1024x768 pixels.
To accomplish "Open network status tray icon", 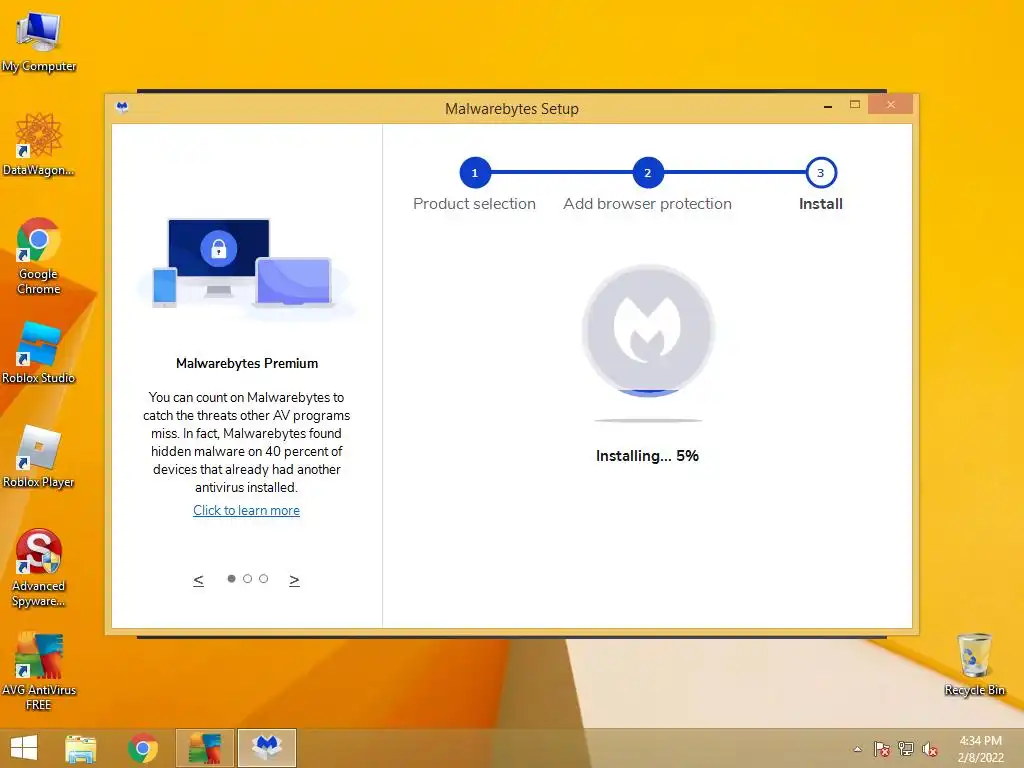I will click(906, 749).
